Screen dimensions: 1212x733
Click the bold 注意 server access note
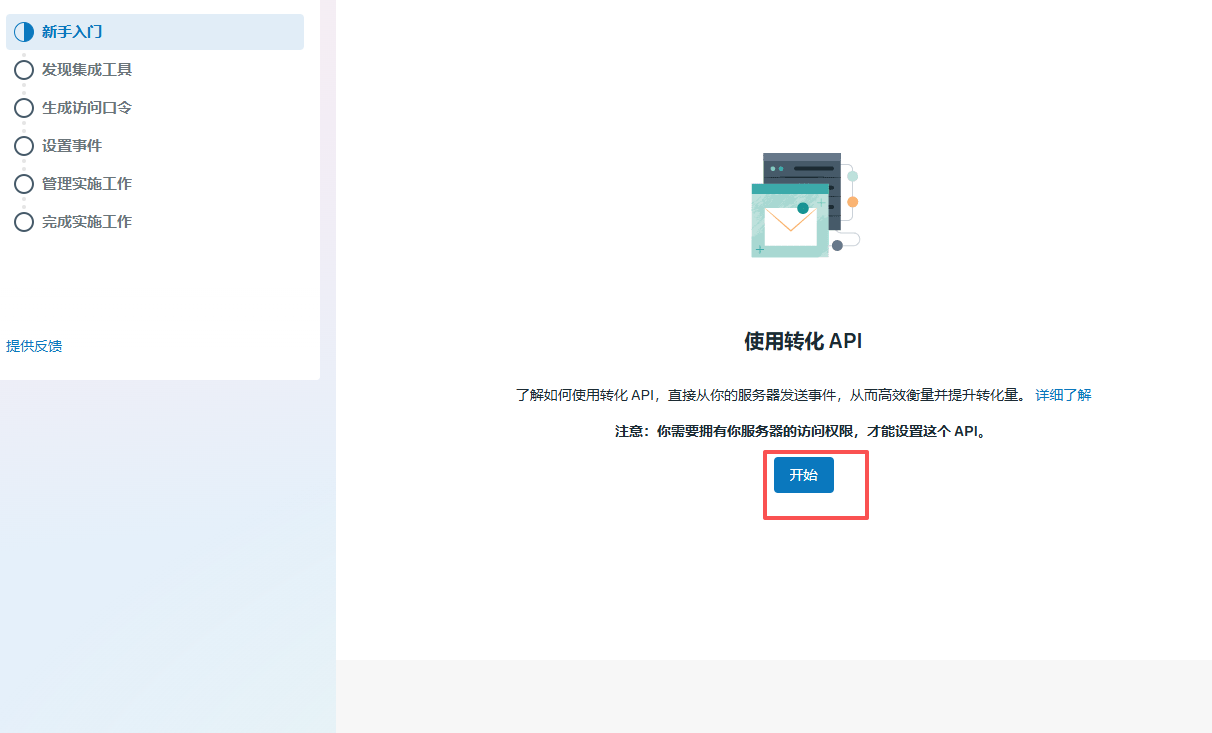pyautogui.click(x=800, y=432)
